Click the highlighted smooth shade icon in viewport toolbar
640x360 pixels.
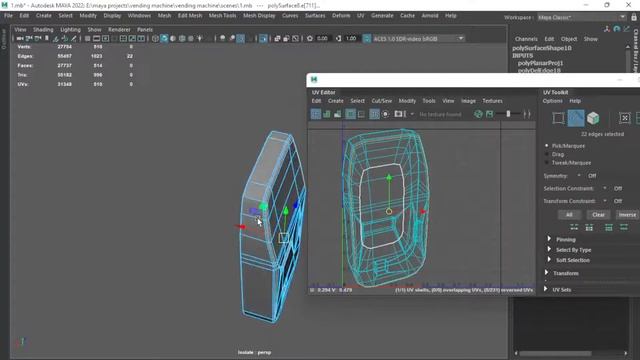pyautogui.click(x=164, y=39)
